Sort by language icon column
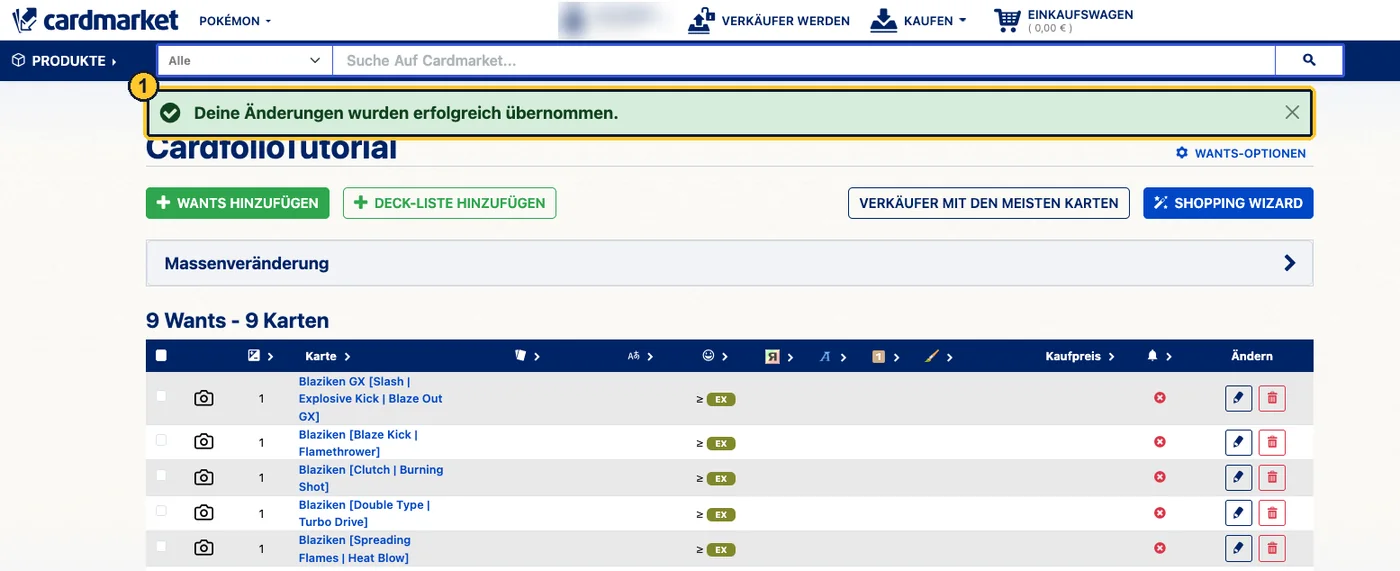The image size is (1400, 571). click(641, 356)
